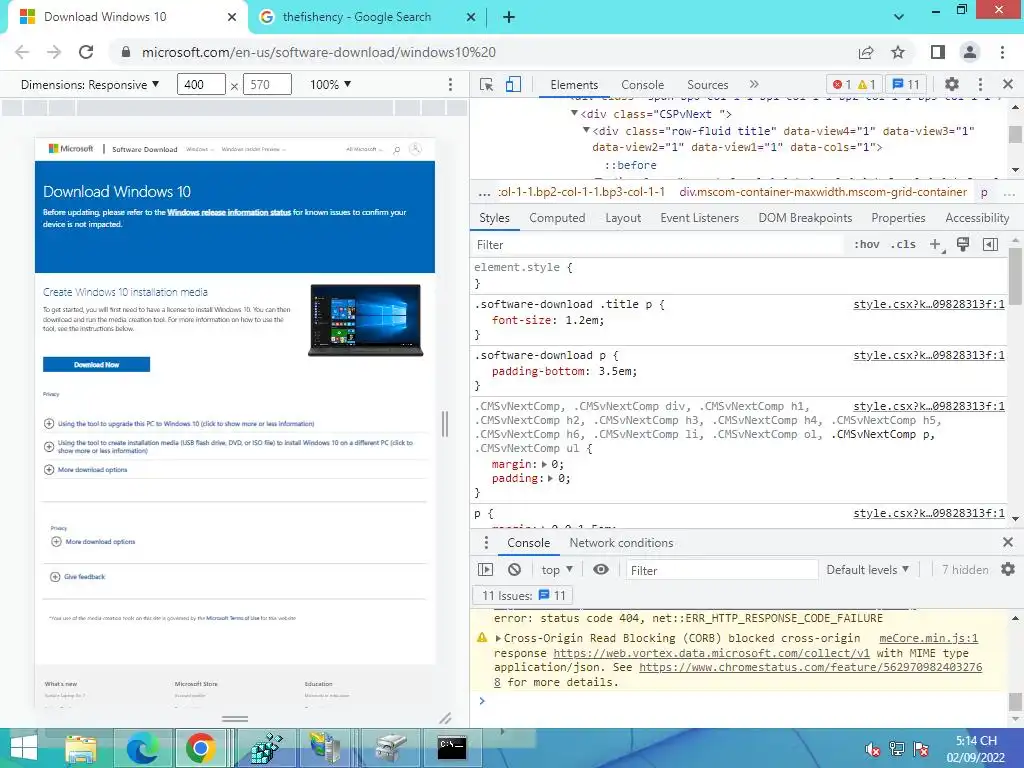Viewport: 1024px width, 768px height.
Task: Open the tab search chevron in title bar
Action: (x=899, y=17)
